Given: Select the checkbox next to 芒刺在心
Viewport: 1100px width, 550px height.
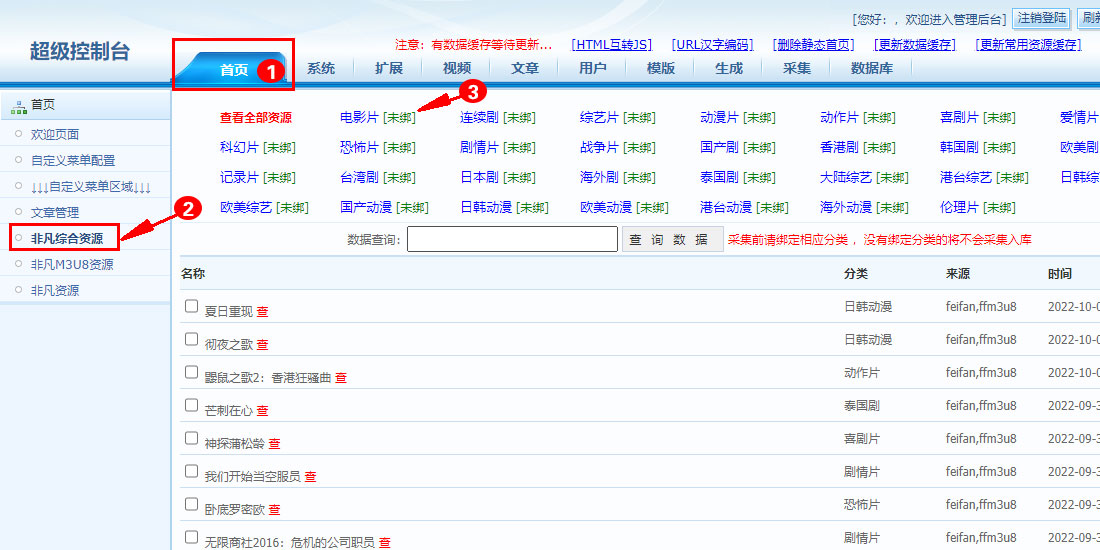Looking at the screenshot, I should click(x=192, y=405).
